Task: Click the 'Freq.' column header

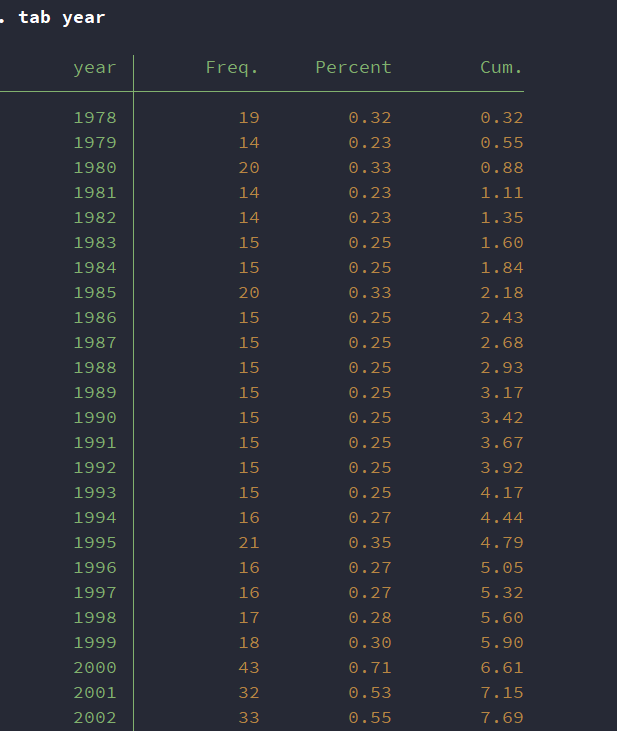Action: point(232,68)
